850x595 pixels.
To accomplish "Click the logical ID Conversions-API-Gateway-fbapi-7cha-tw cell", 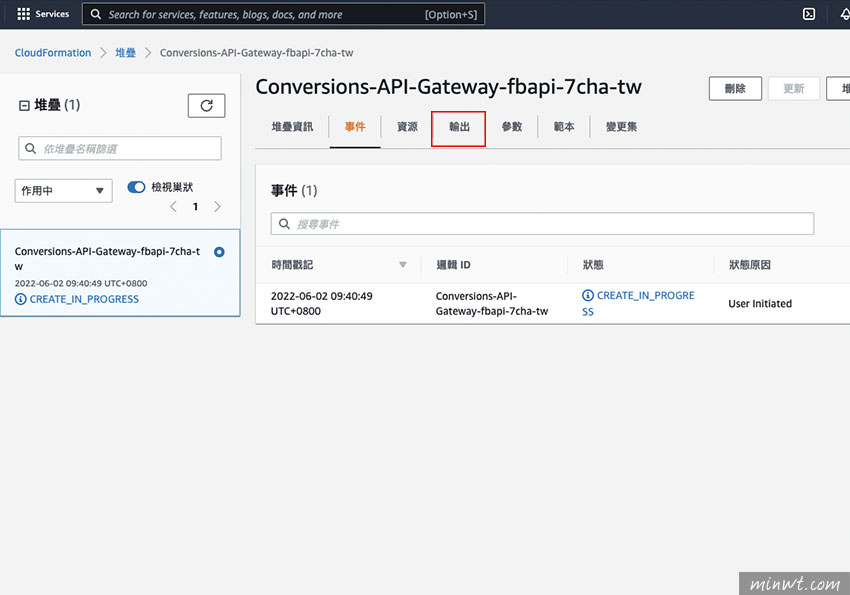I will pyautogui.click(x=492, y=303).
